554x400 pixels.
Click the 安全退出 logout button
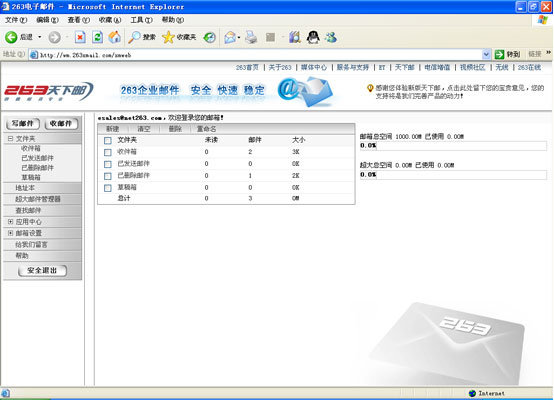coord(42,271)
